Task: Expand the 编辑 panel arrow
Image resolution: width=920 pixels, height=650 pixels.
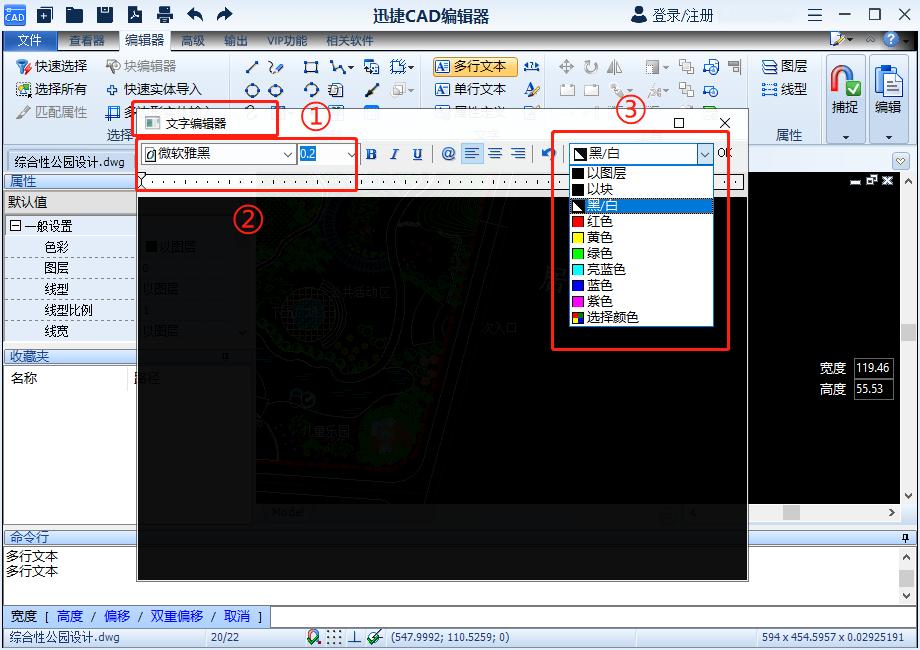Action: [x=888, y=137]
